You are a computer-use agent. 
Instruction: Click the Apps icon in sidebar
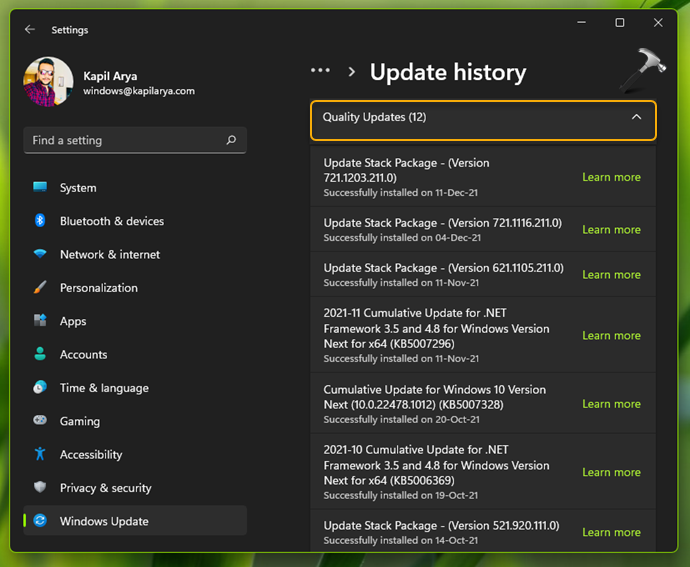pos(40,321)
